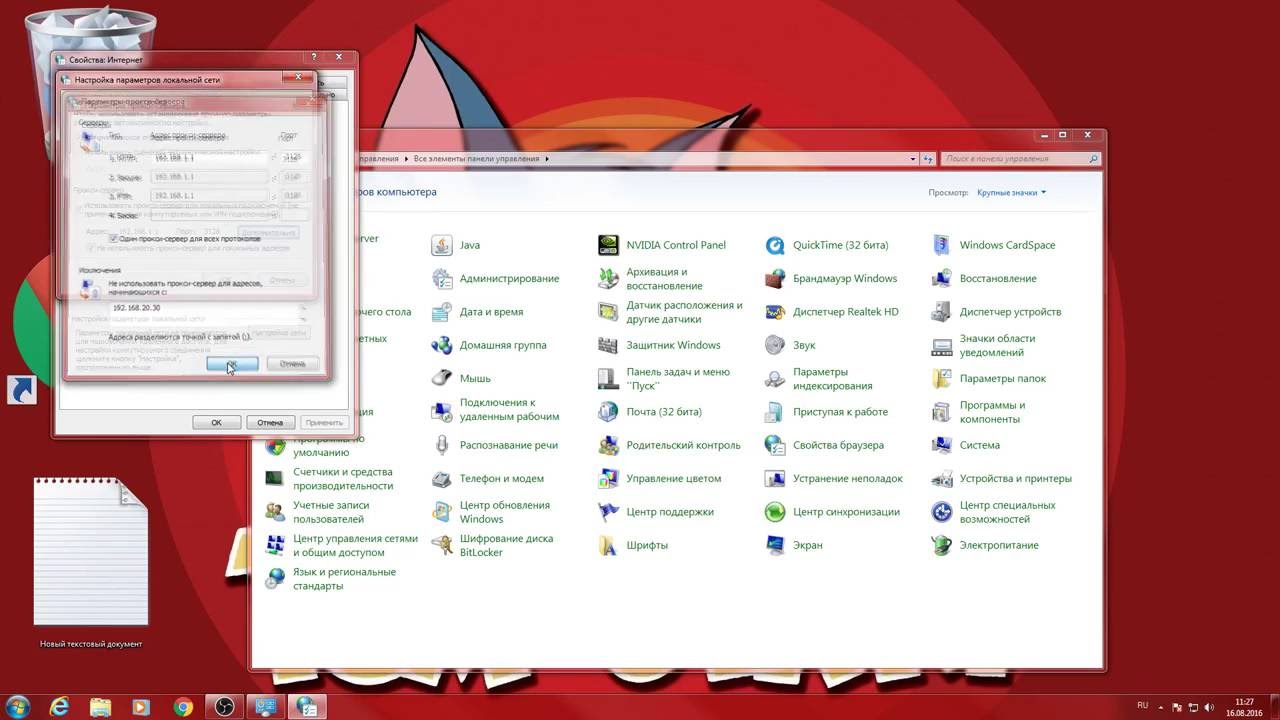This screenshot has height=720, width=1280.
Task: Open Устройства и принтеры item
Action: point(1002,478)
